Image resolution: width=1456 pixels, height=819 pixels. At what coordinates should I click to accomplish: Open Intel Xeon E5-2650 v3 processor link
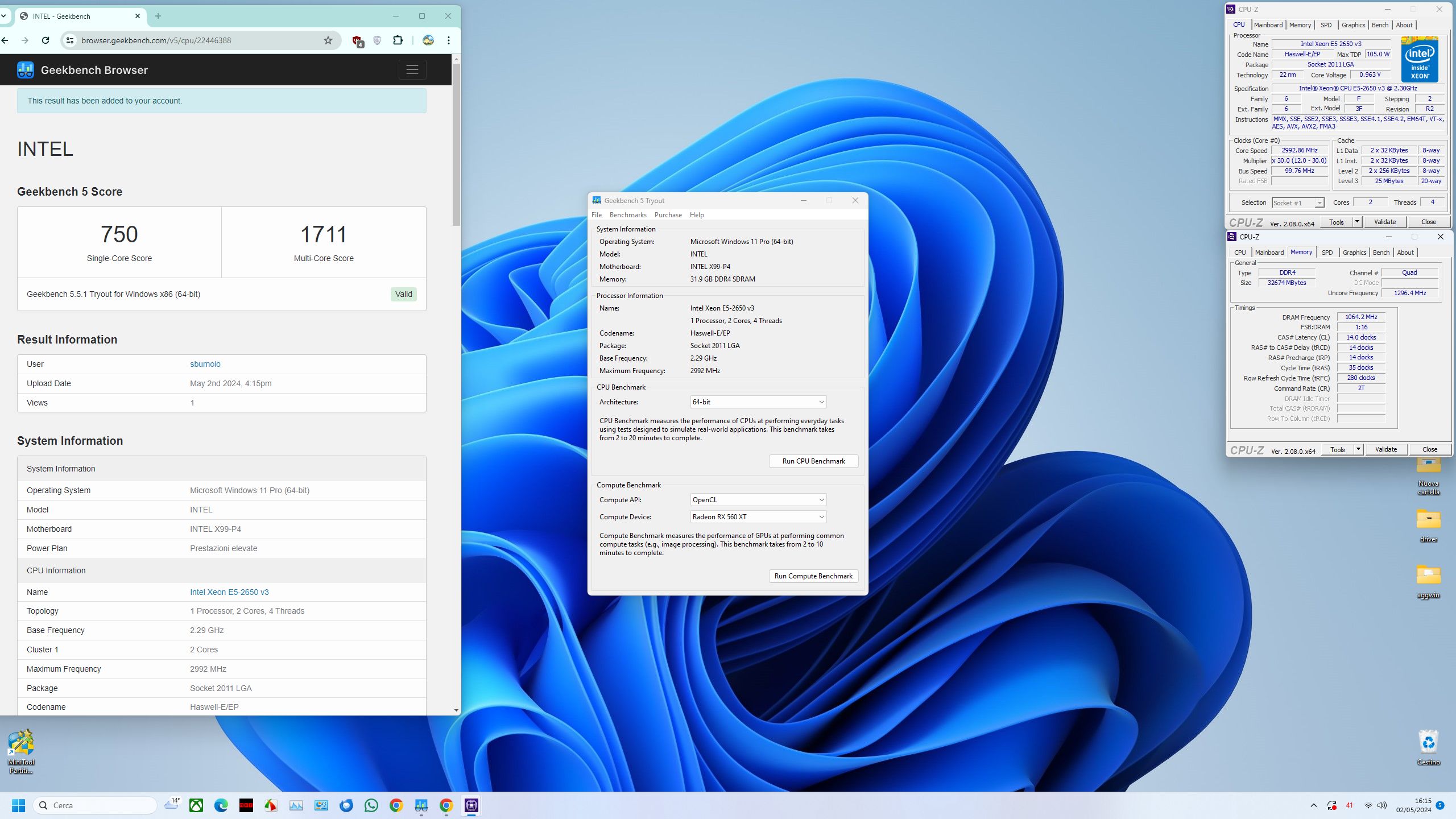229,592
